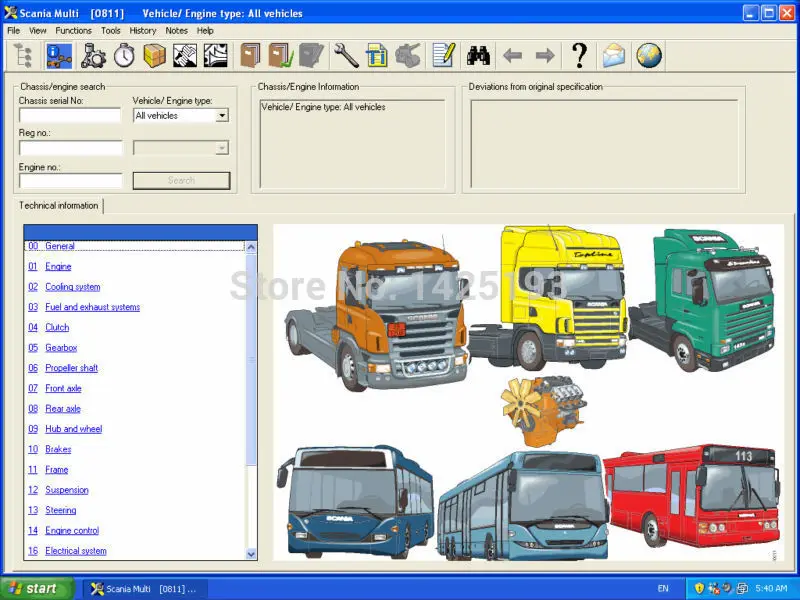Select the Technical information tab
The image size is (800, 600).
59,206
